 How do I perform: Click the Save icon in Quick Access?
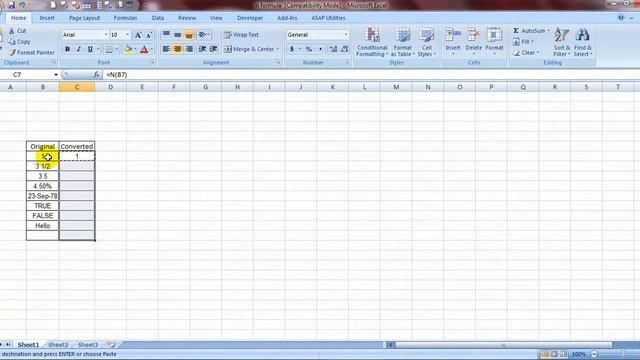click(11, 5)
